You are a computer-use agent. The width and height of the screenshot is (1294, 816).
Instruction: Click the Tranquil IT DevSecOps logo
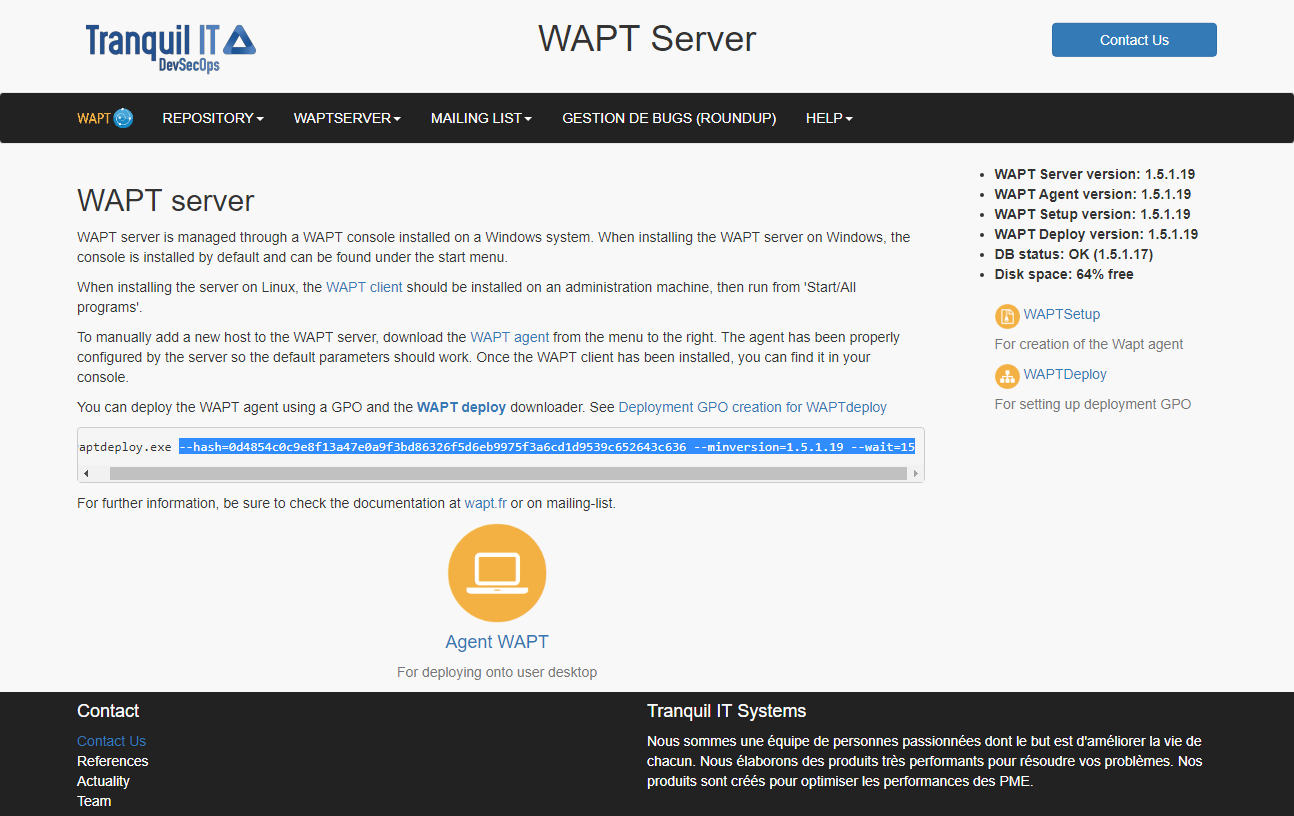(170, 46)
